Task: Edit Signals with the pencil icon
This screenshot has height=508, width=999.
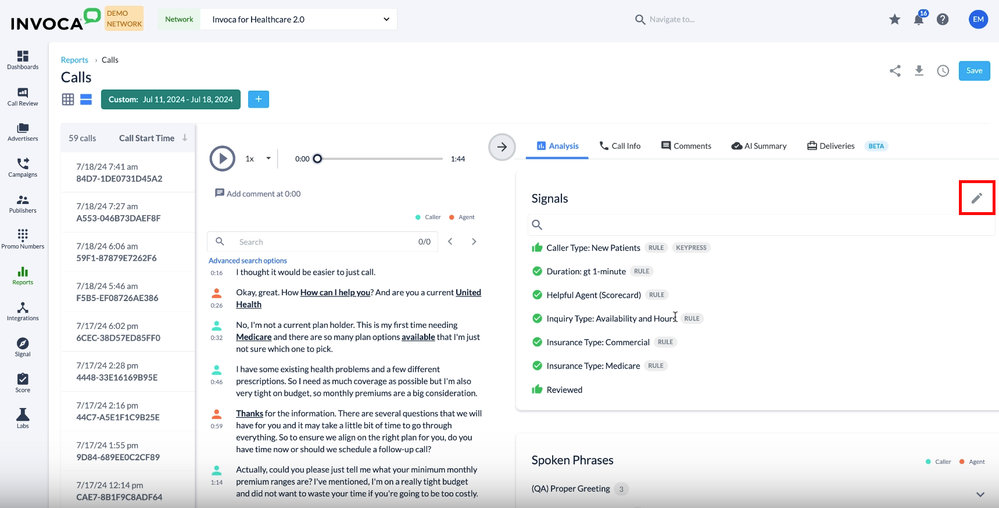Action: pos(977,198)
